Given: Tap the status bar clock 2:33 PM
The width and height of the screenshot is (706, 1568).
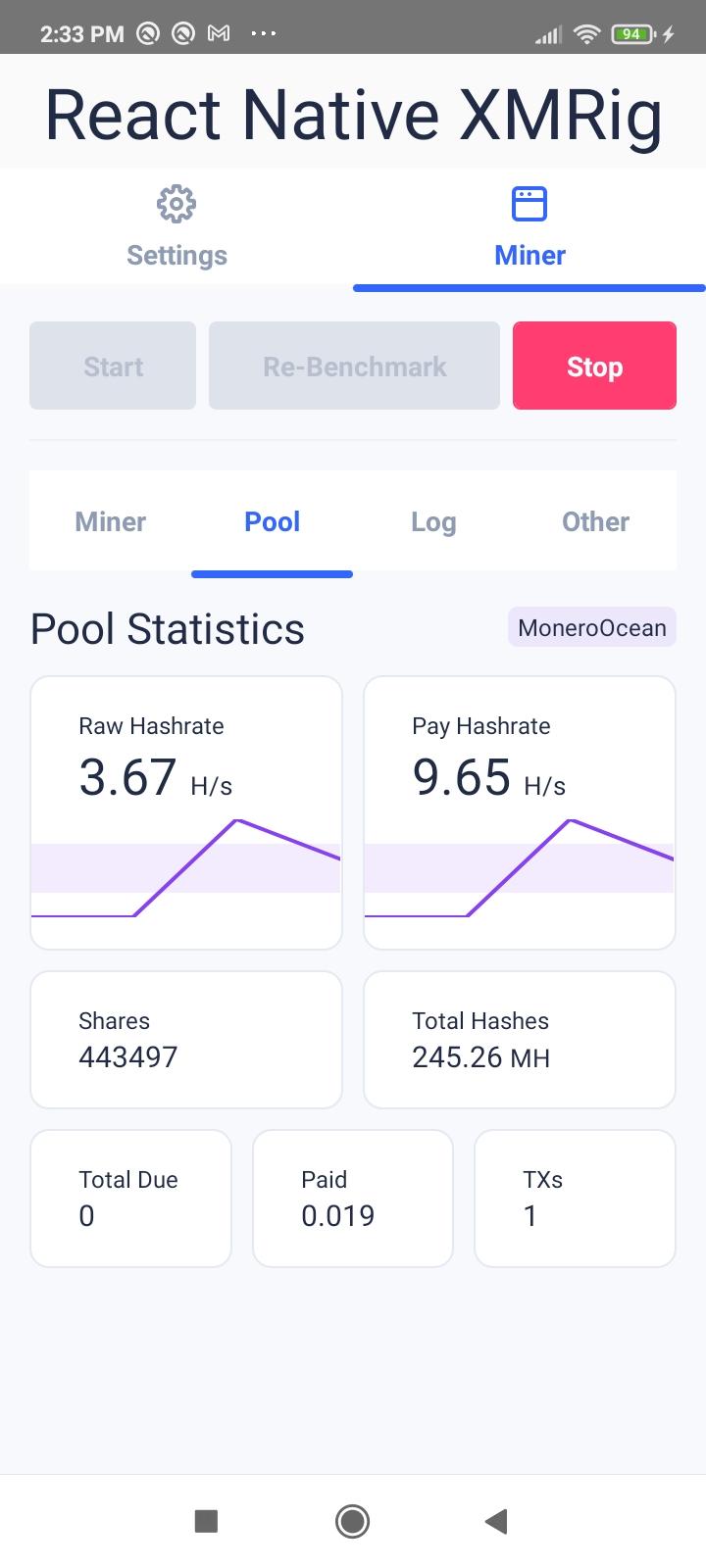Looking at the screenshot, I should (x=82, y=34).
